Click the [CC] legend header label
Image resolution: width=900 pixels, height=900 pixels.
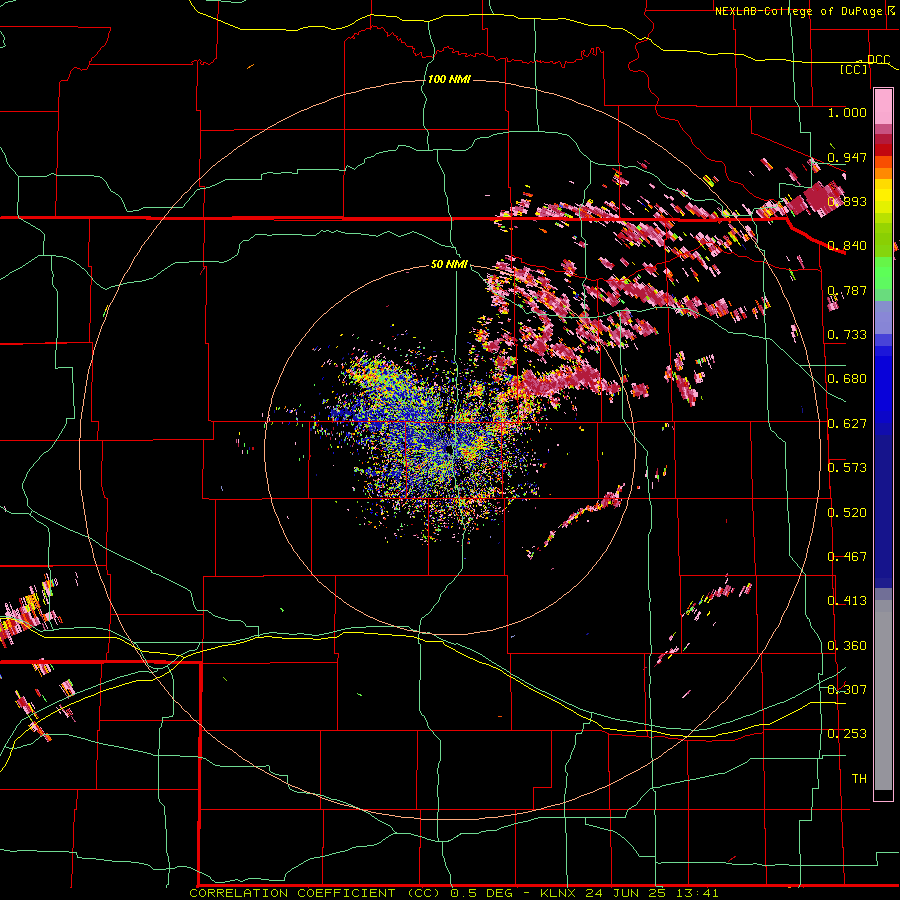854,69
